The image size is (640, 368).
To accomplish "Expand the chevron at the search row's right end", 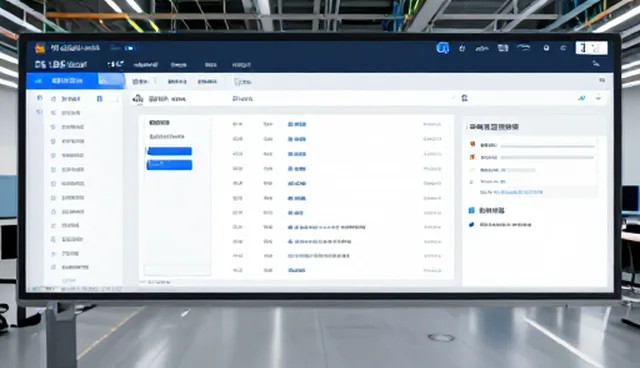I will coord(598,98).
